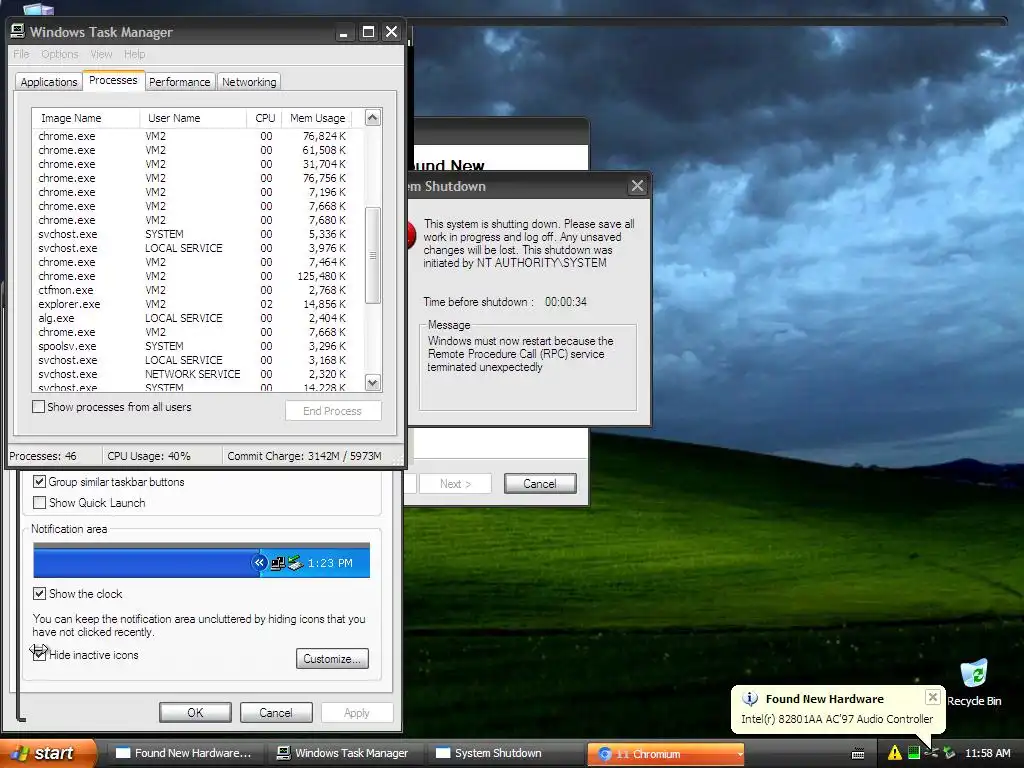Click process list scroll down arrow
The image size is (1024, 768).
(x=373, y=383)
